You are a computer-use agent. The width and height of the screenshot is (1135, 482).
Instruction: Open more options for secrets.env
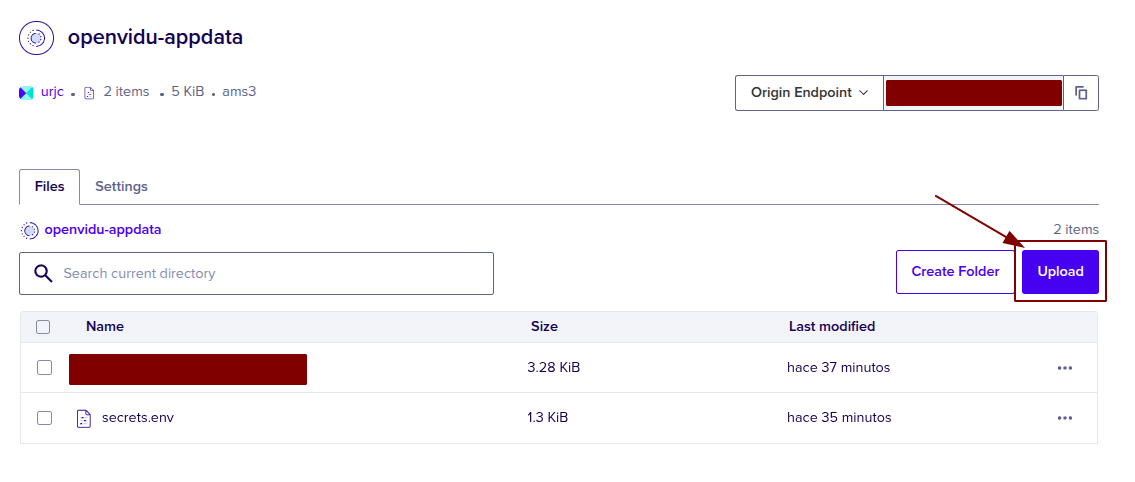click(1064, 418)
